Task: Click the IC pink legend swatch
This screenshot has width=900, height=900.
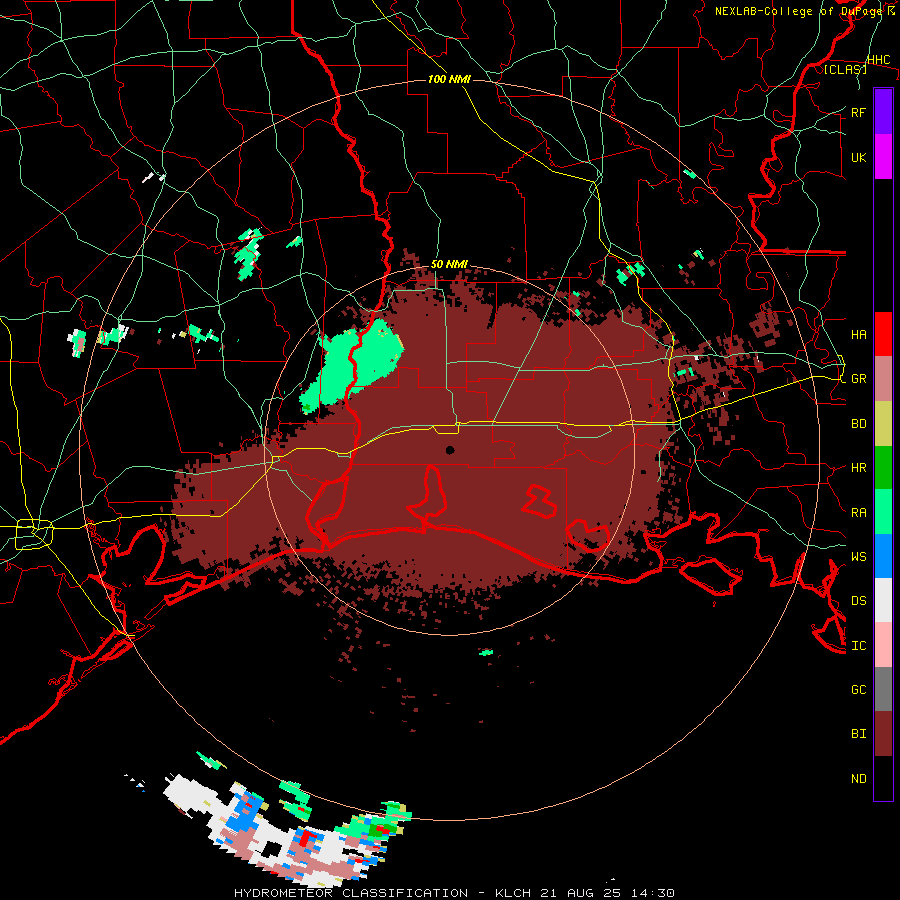Action: pyautogui.click(x=883, y=645)
